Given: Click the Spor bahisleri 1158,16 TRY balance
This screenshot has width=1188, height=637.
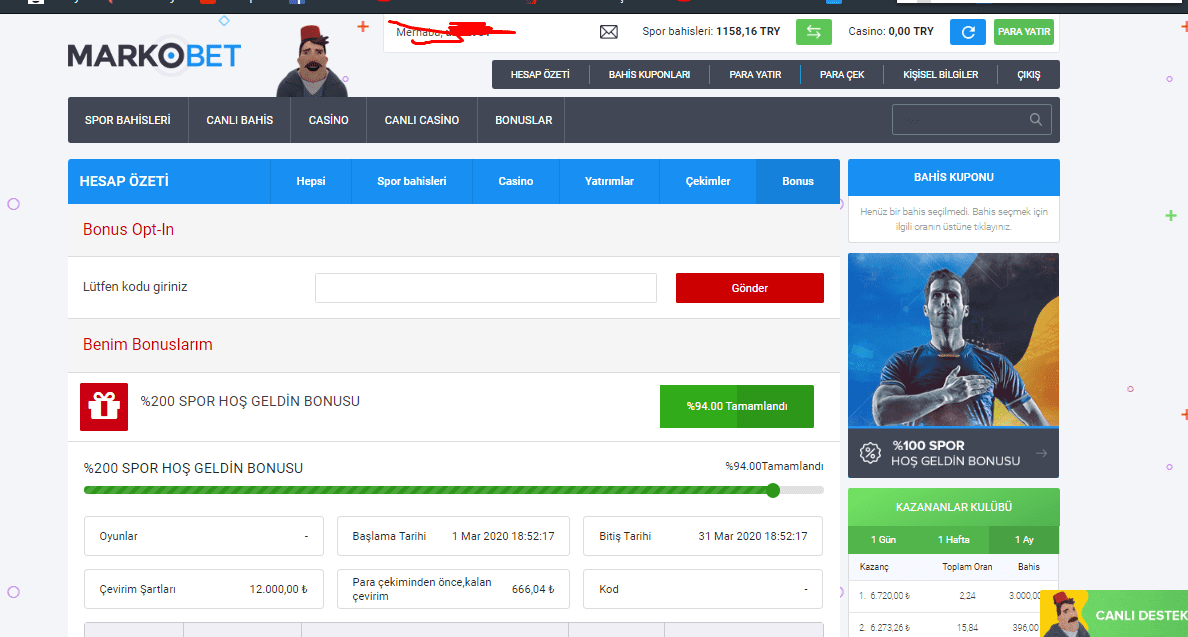Looking at the screenshot, I should [711, 32].
